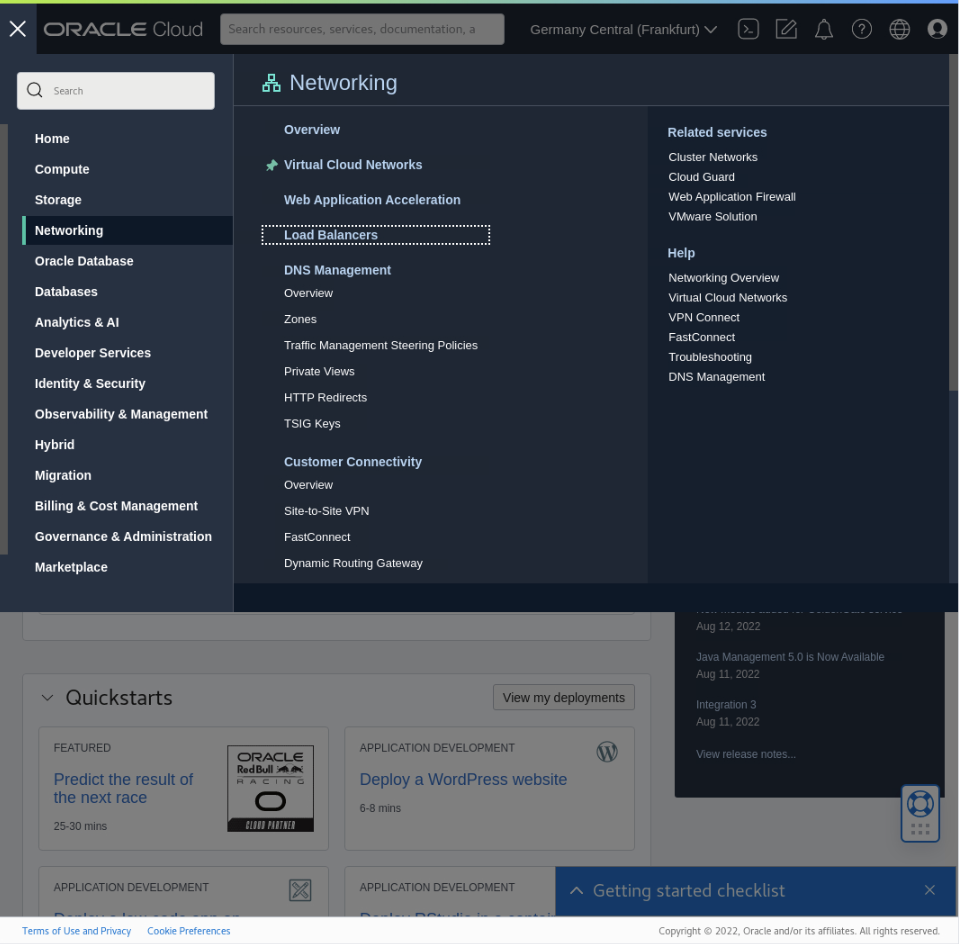Open TSIG Keys link
959x944 pixels.
click(312, 423)
